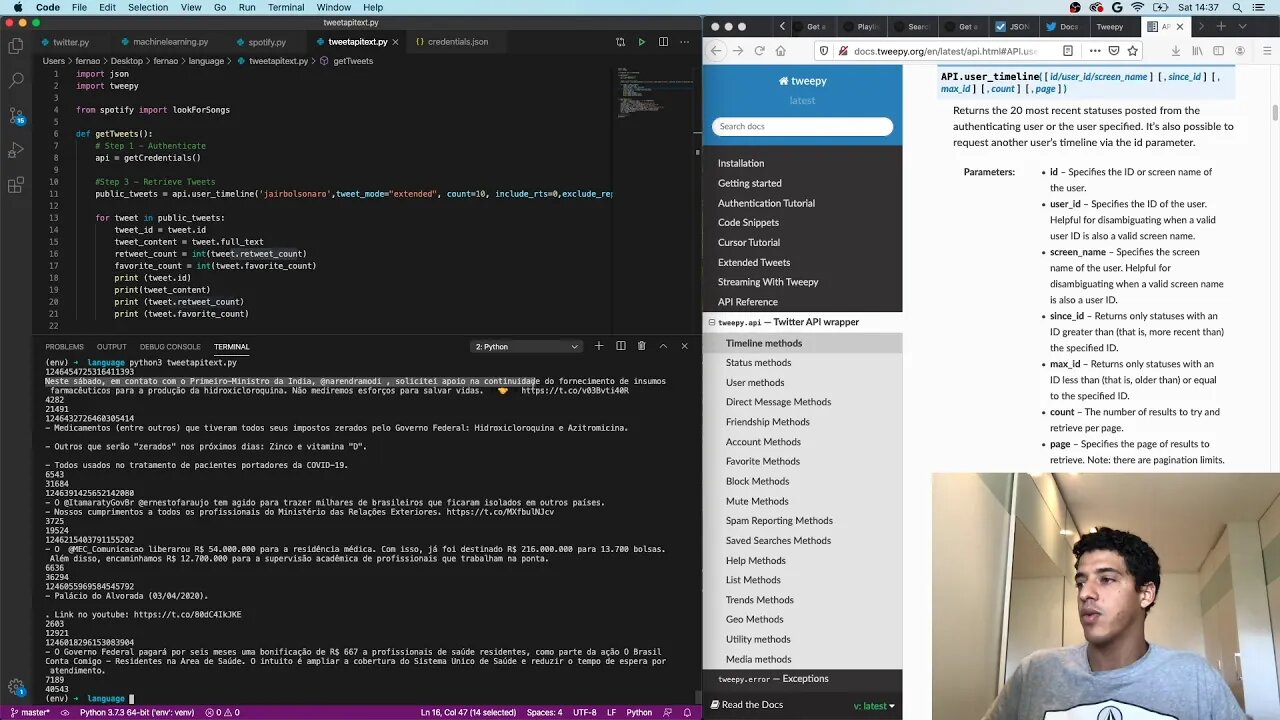The height and width of the screenshot is (720, 1280).
Task: Switch to the spotify.py tab
Action: click(267, 42)
